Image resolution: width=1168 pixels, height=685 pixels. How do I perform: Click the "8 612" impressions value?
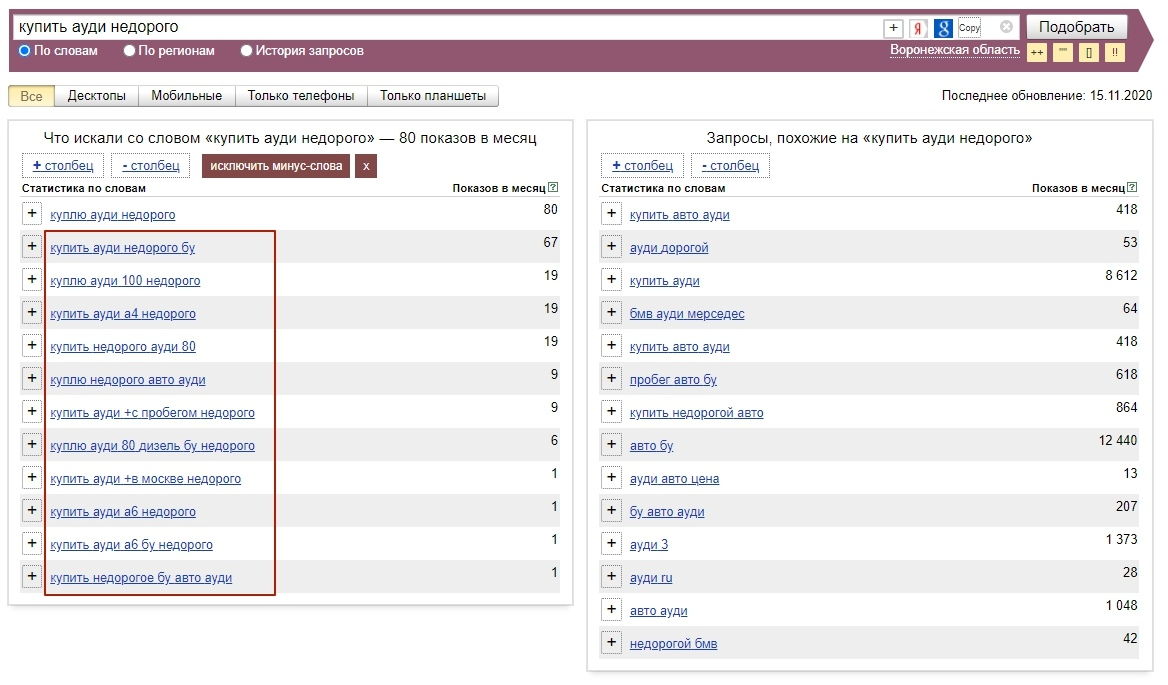click(x=1121, y=275)
